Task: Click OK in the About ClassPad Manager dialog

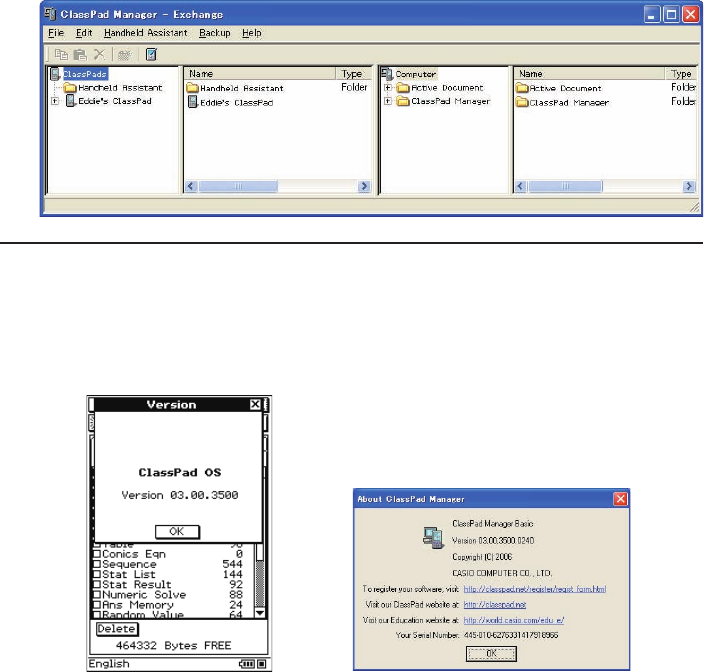Action: (x=491, y=654)
